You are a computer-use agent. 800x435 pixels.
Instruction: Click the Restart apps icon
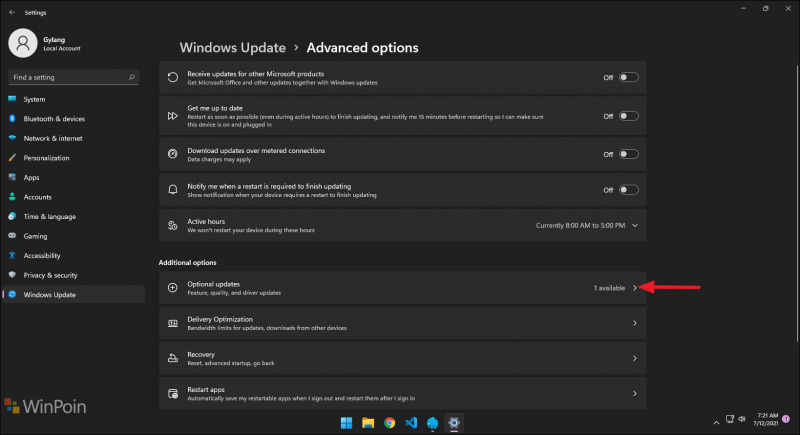(x=173, y=394)
